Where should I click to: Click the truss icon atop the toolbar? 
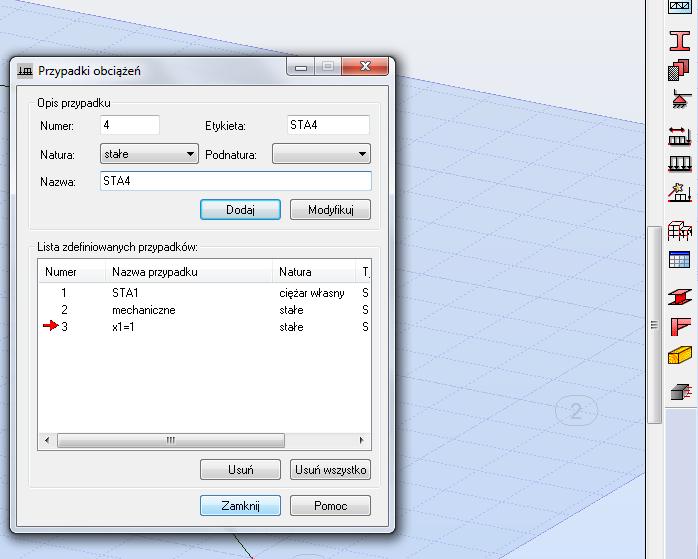tap(679, 6)
